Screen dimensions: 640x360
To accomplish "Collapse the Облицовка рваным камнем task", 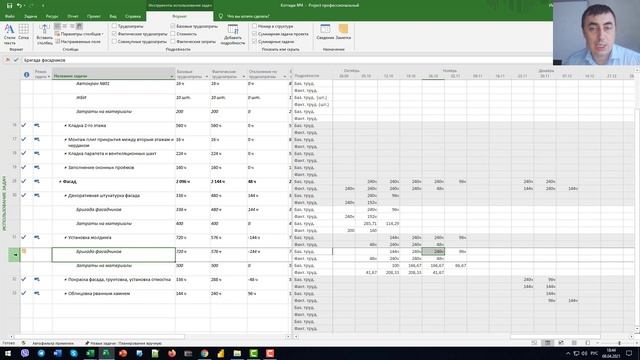I will (65, 293).
